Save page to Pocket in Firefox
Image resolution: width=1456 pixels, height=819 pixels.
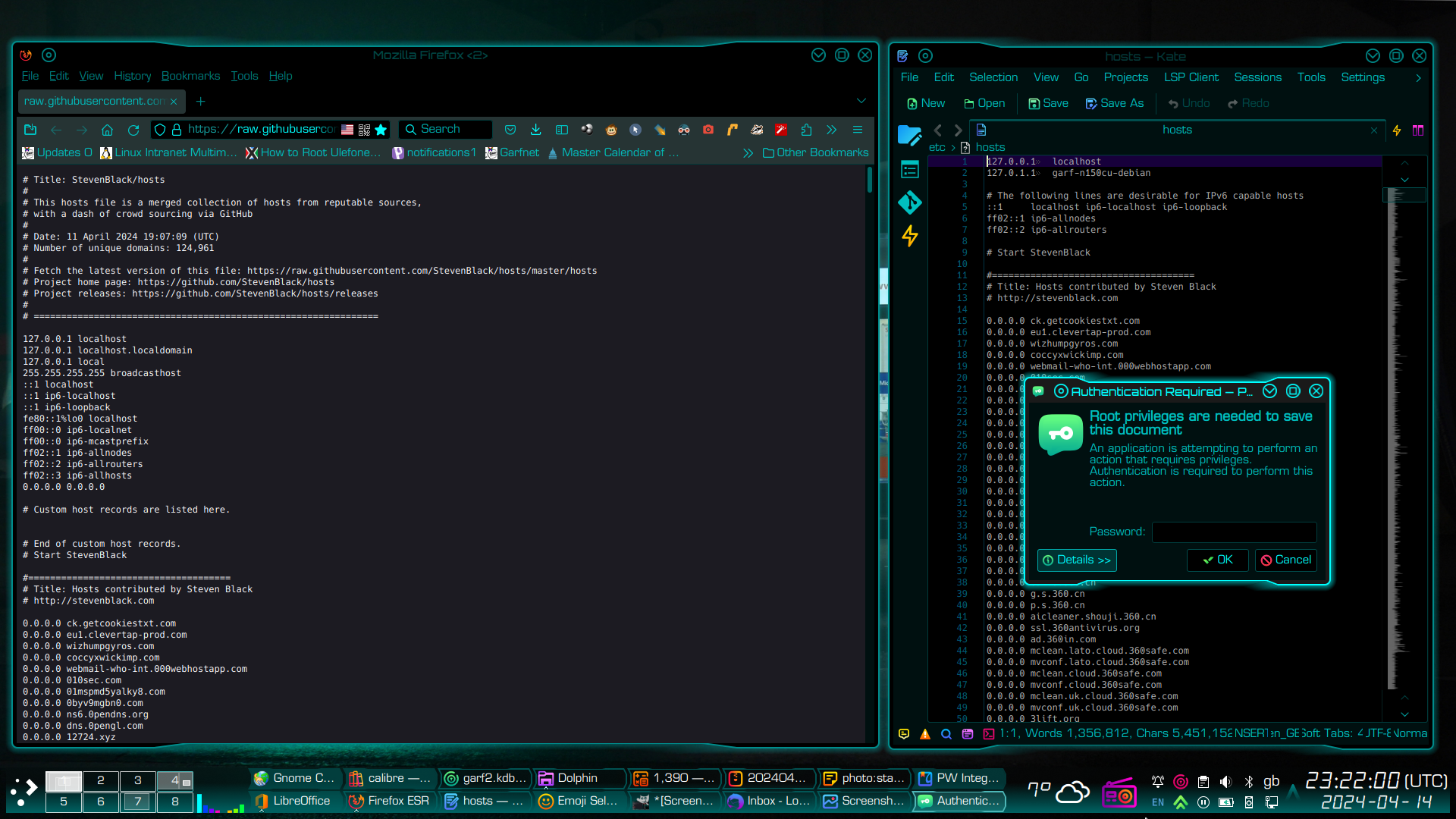[x=510, y=130]
